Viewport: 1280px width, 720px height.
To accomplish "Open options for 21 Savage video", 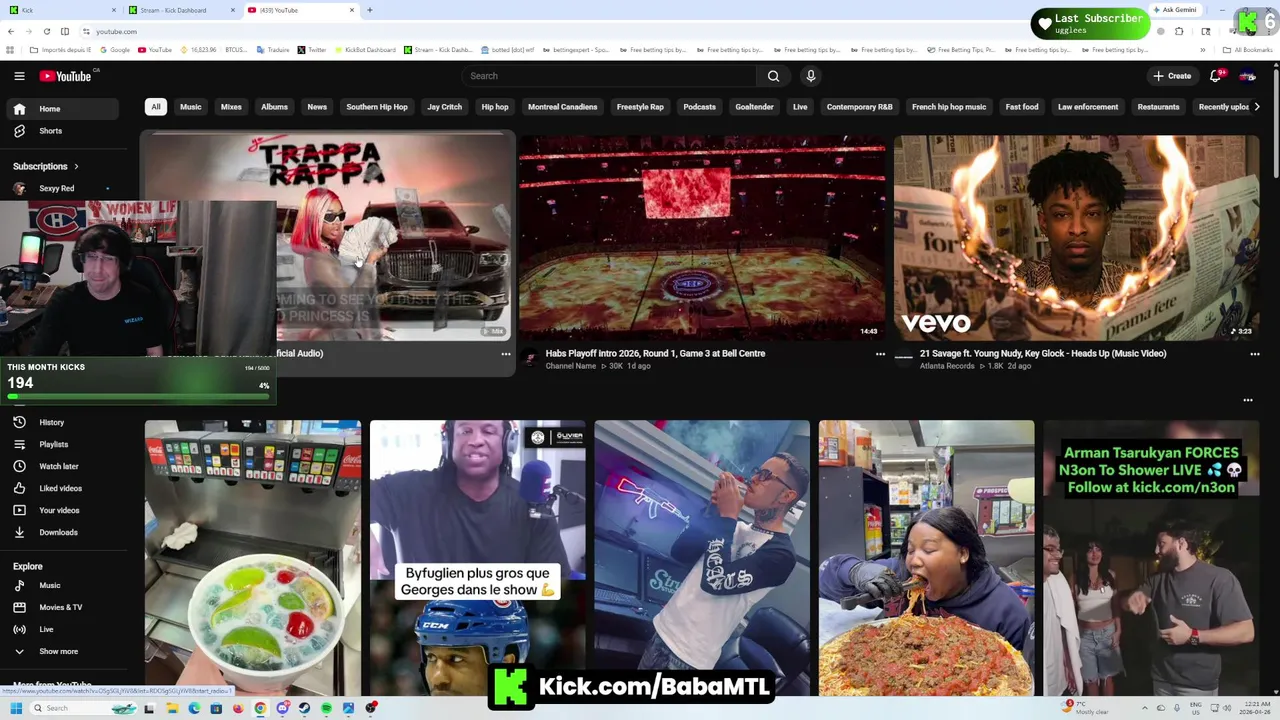I will [1254, 354].
